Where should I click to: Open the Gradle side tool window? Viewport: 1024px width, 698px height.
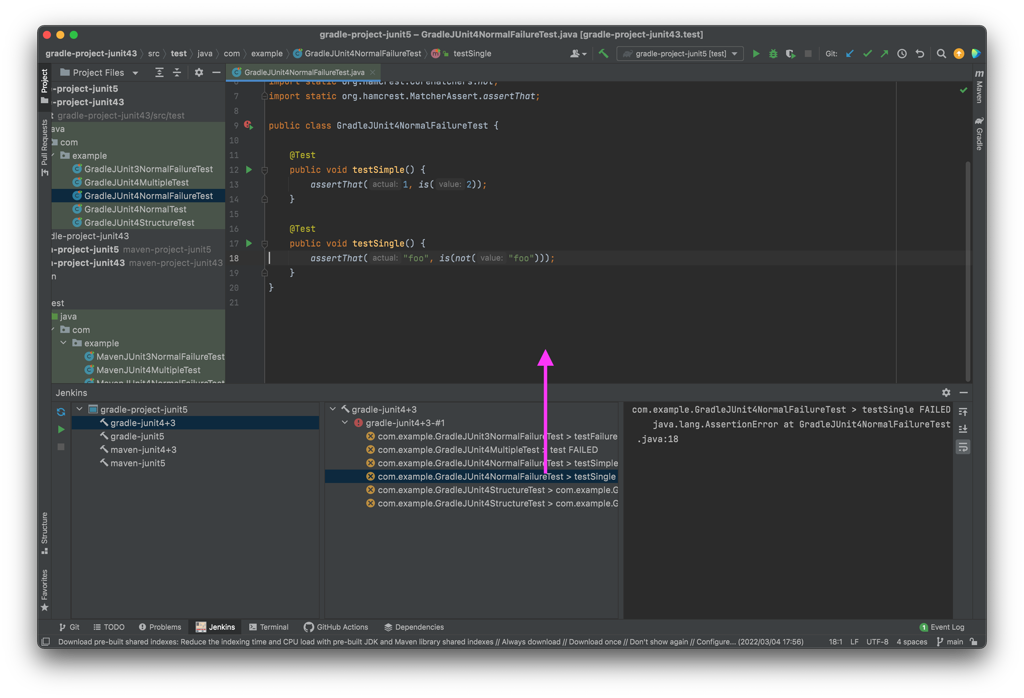point(979,134)
